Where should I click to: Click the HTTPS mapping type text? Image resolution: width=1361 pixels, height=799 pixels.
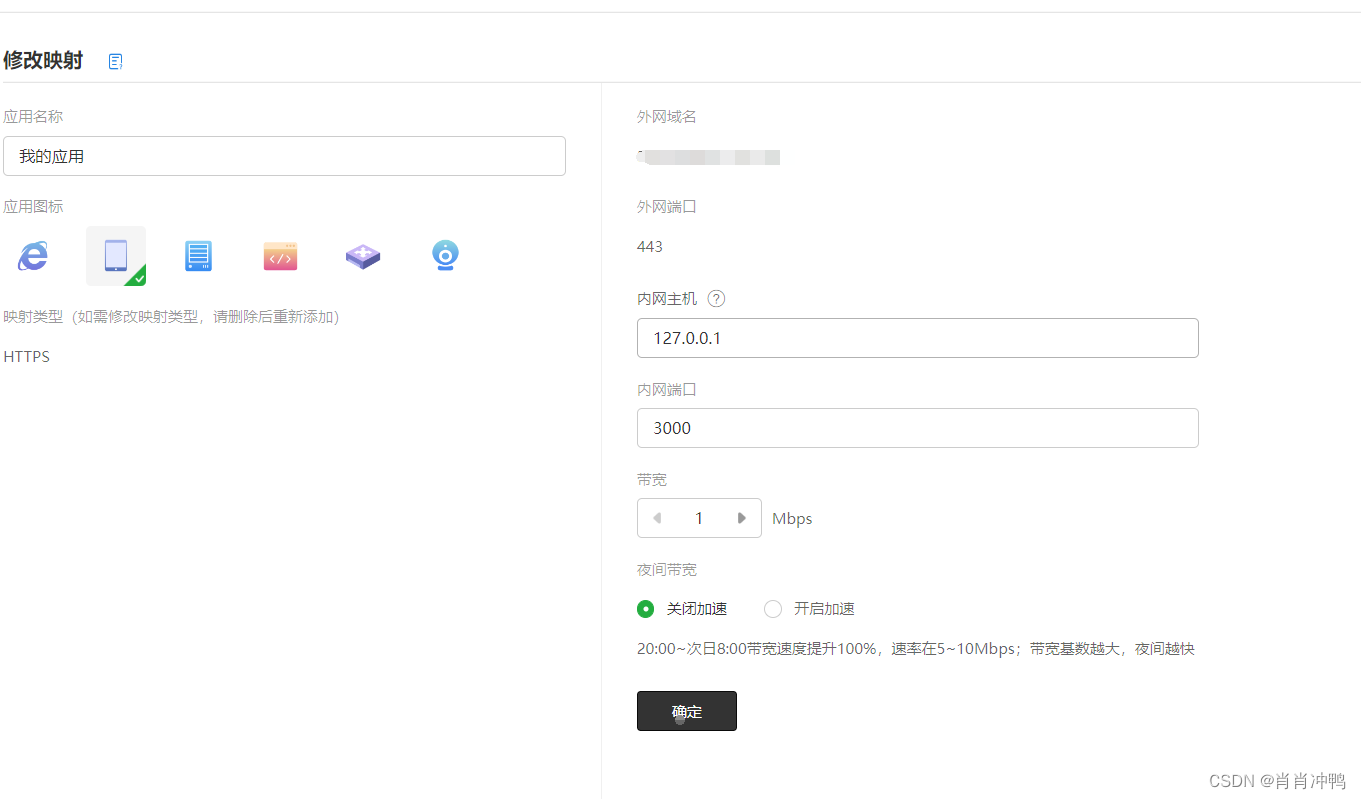(x=27, y=356)
